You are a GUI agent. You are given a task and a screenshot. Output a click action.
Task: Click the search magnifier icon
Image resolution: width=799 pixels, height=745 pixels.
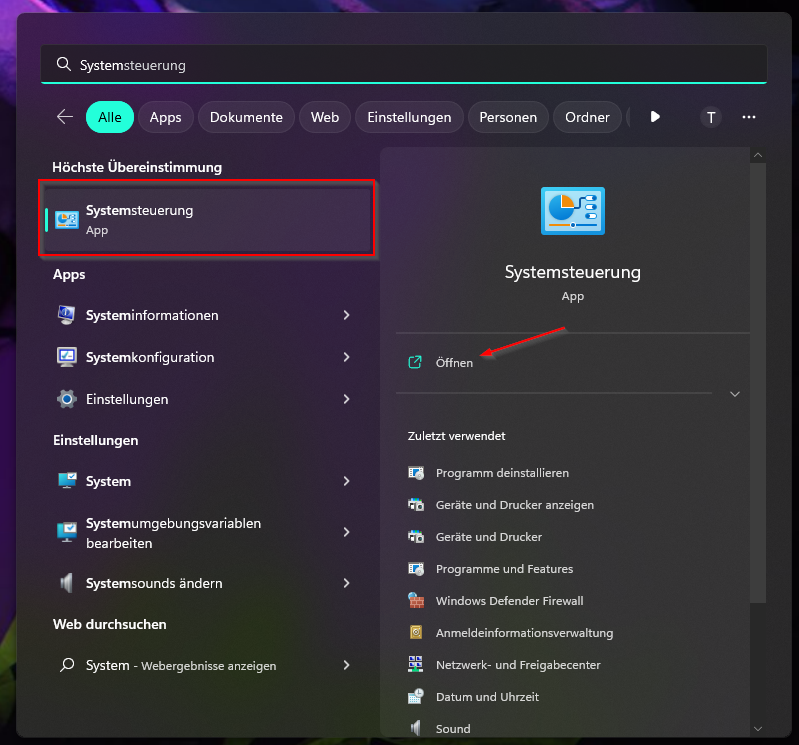click(x=64, y=64)
